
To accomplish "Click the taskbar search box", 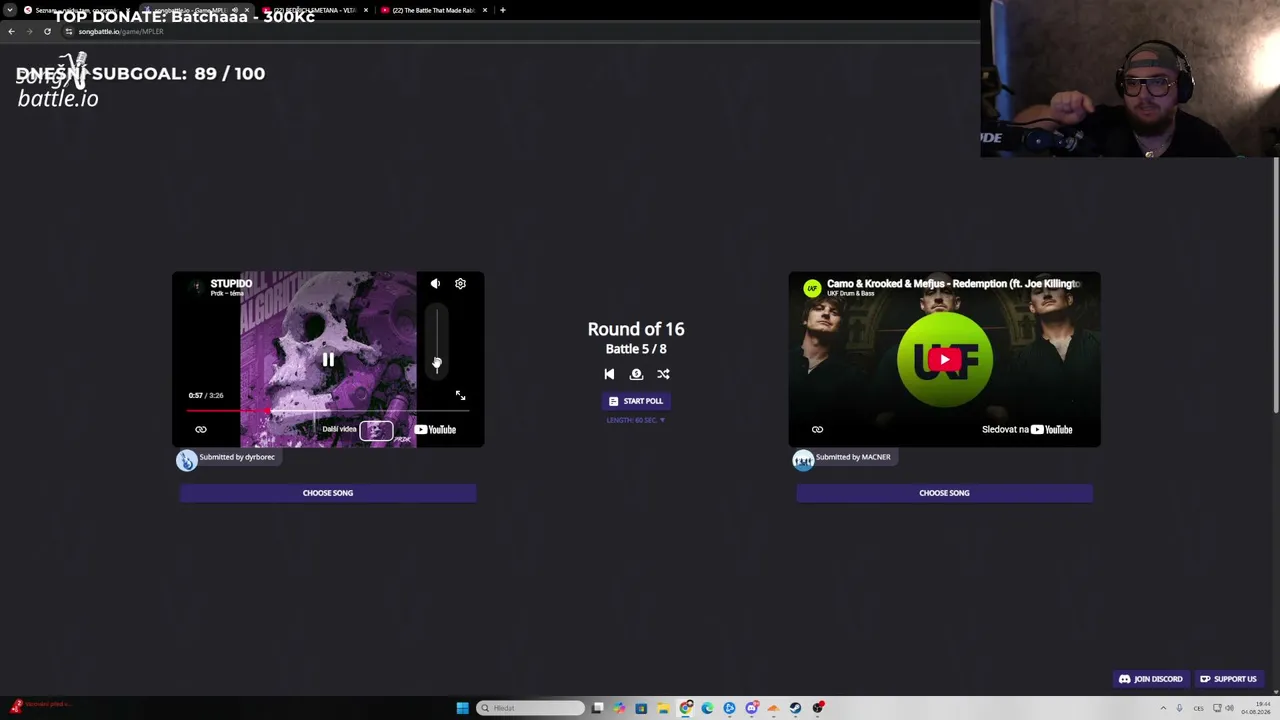I will click(x=530, y=708).
